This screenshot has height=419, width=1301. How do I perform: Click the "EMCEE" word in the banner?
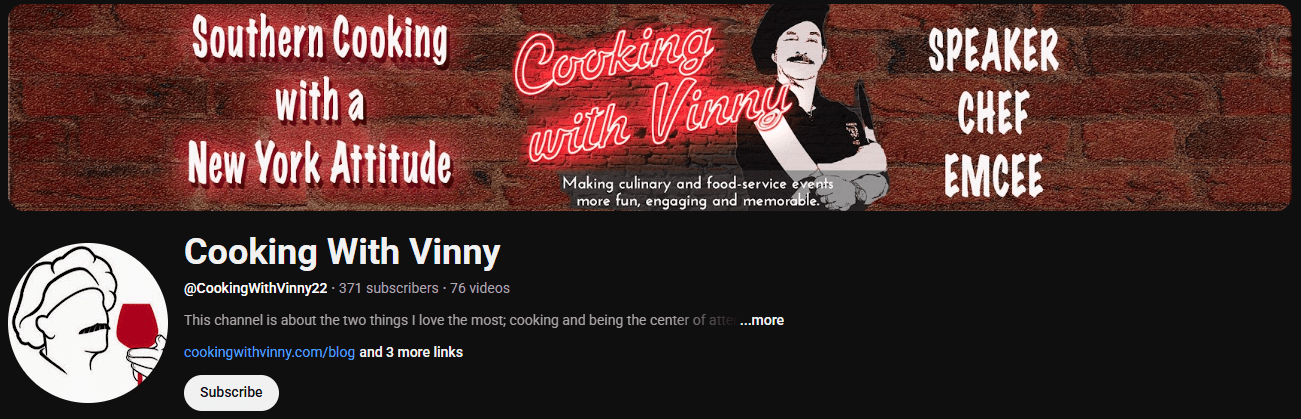[x=993, y=174]
